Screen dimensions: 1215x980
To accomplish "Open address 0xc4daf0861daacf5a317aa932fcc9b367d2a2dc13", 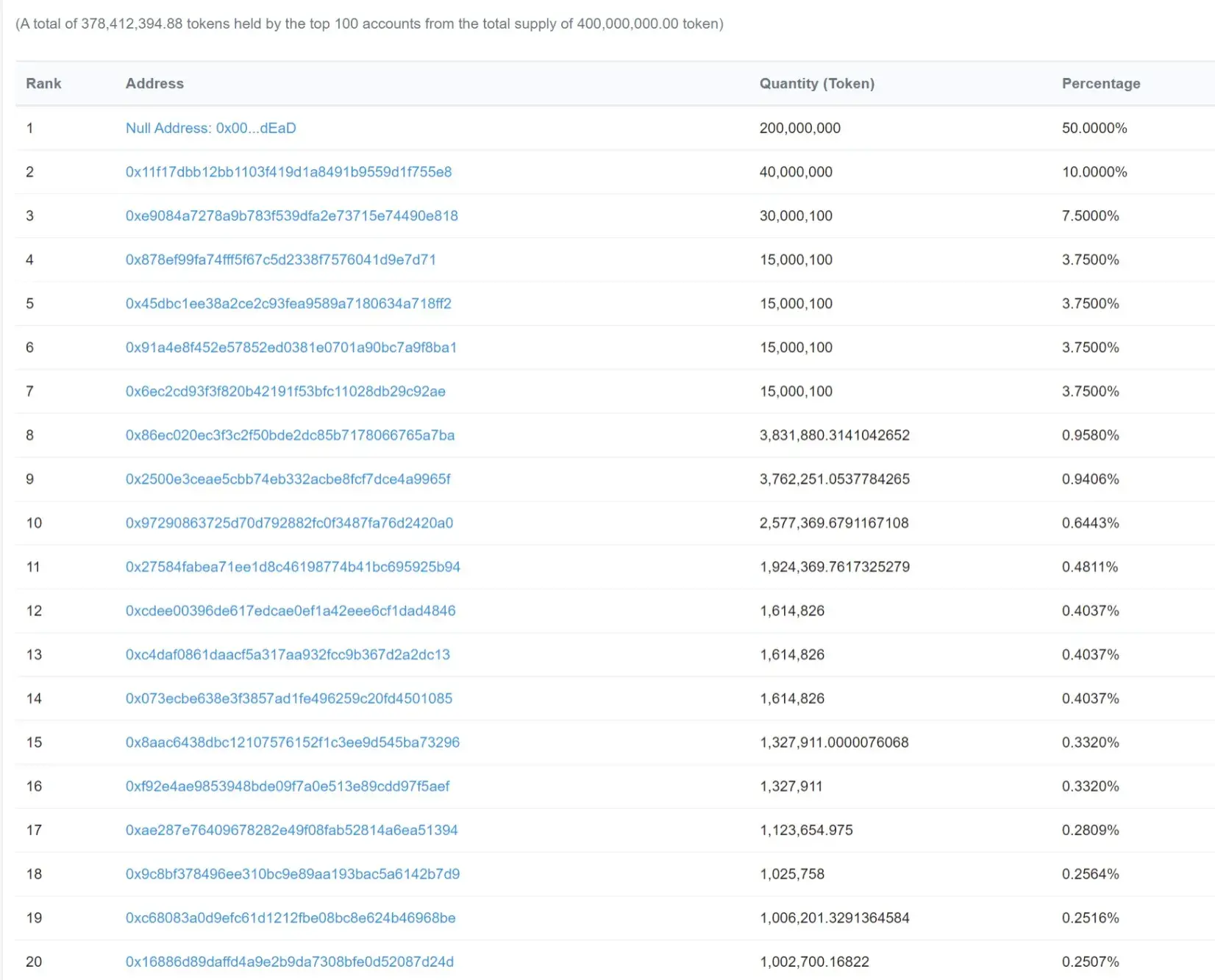I will [x=288, y=654].
